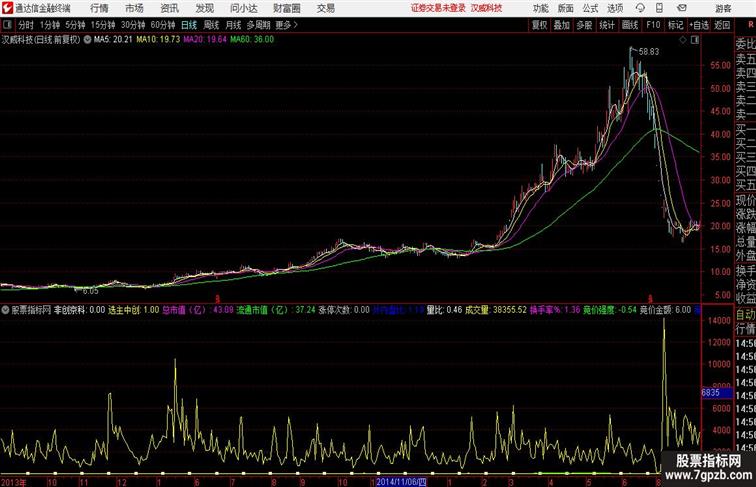Click the 选主中创: 1.00 value
The width and height of the screenshot is (756, 487).
(x=134, y=310)
